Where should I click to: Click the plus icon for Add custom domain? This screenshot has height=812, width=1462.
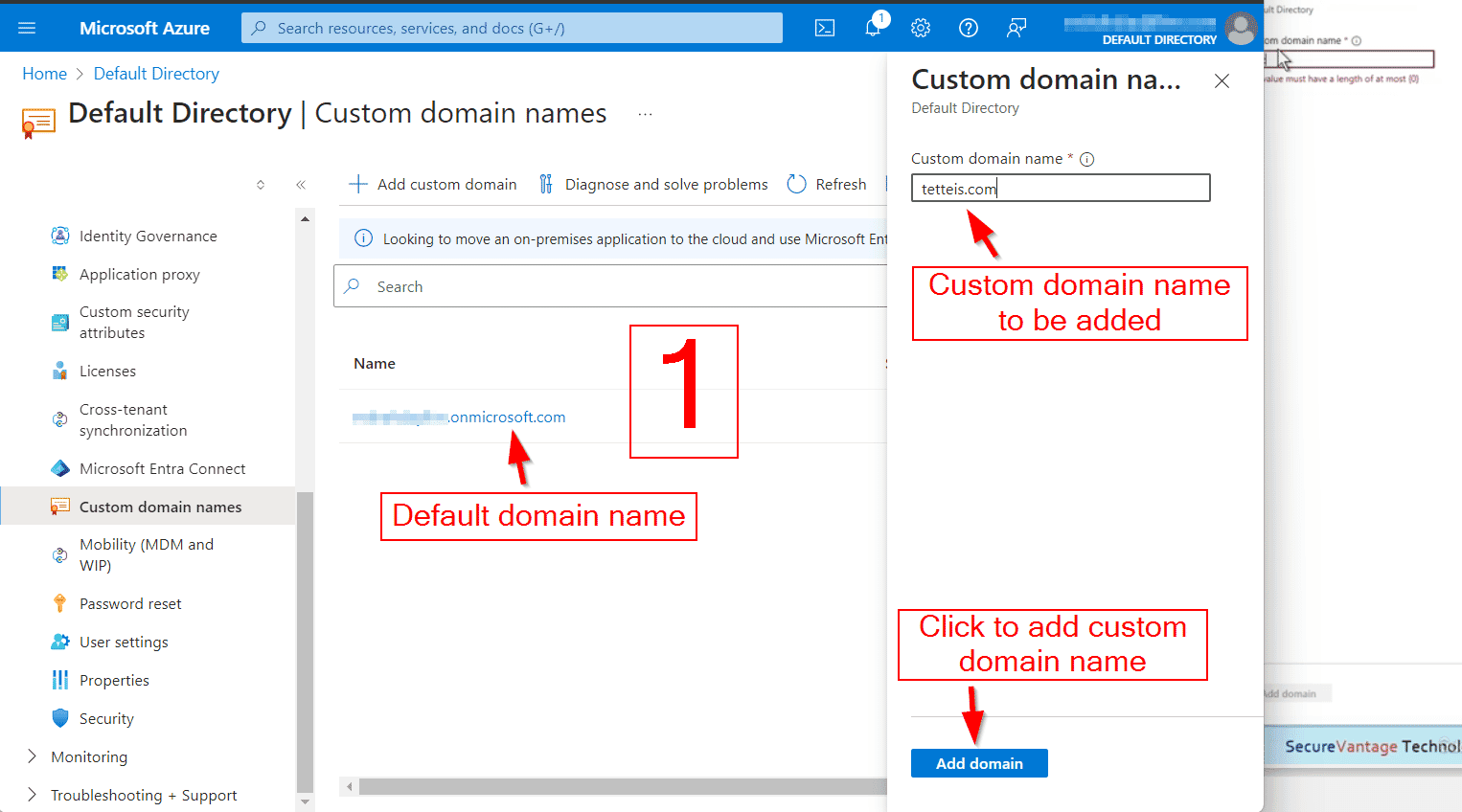[358, 184]
